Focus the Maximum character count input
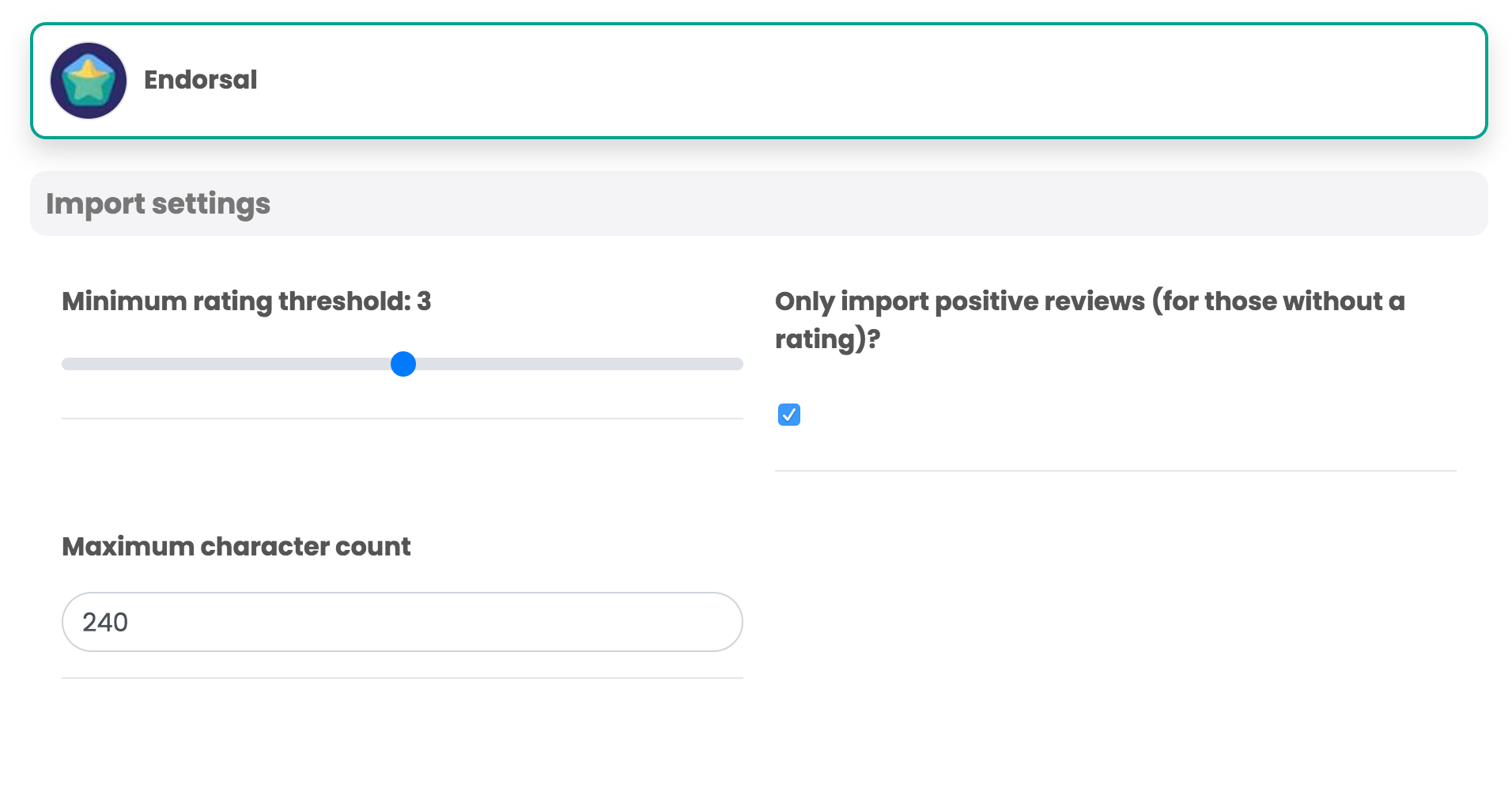Viewport: 1512px width, 796px height. coord(402,622)
